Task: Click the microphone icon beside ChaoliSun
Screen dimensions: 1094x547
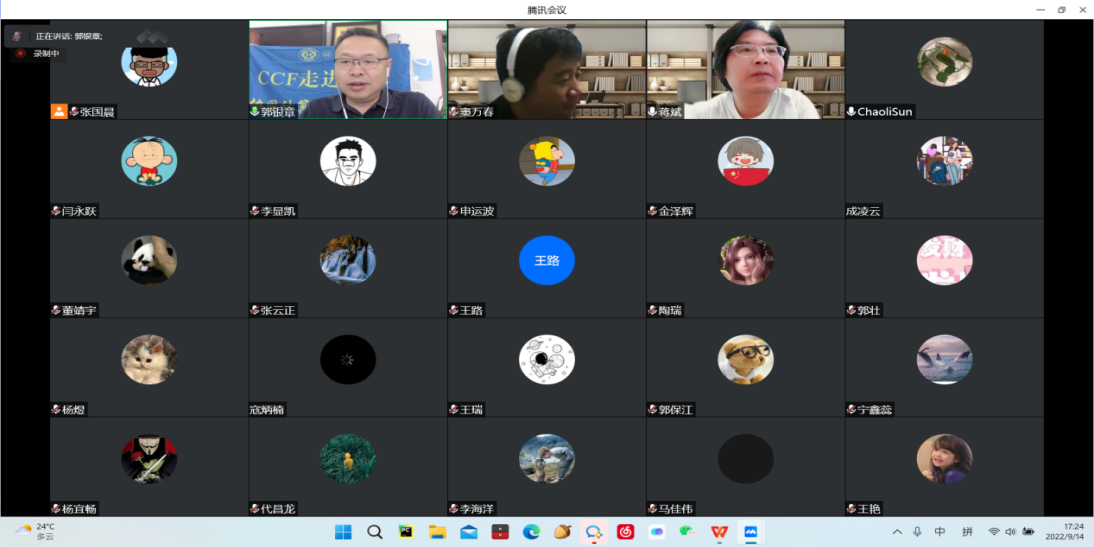Action: 851,112
